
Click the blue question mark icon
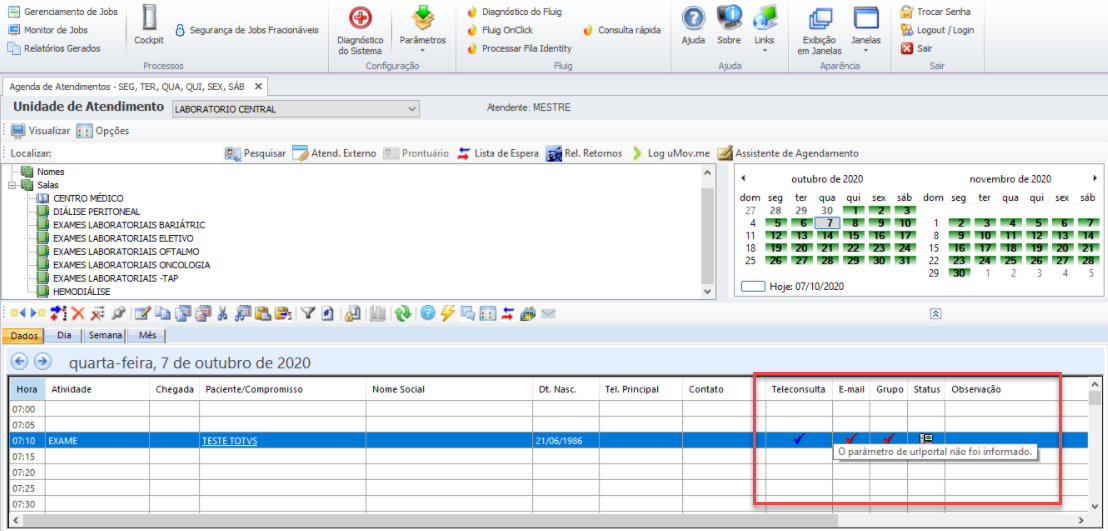[428, 313]
